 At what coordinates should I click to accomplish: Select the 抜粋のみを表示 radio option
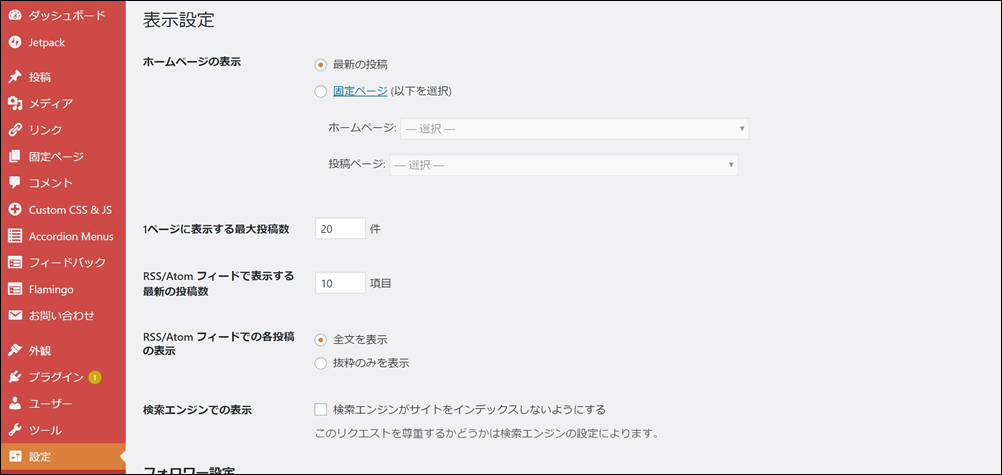321,363
